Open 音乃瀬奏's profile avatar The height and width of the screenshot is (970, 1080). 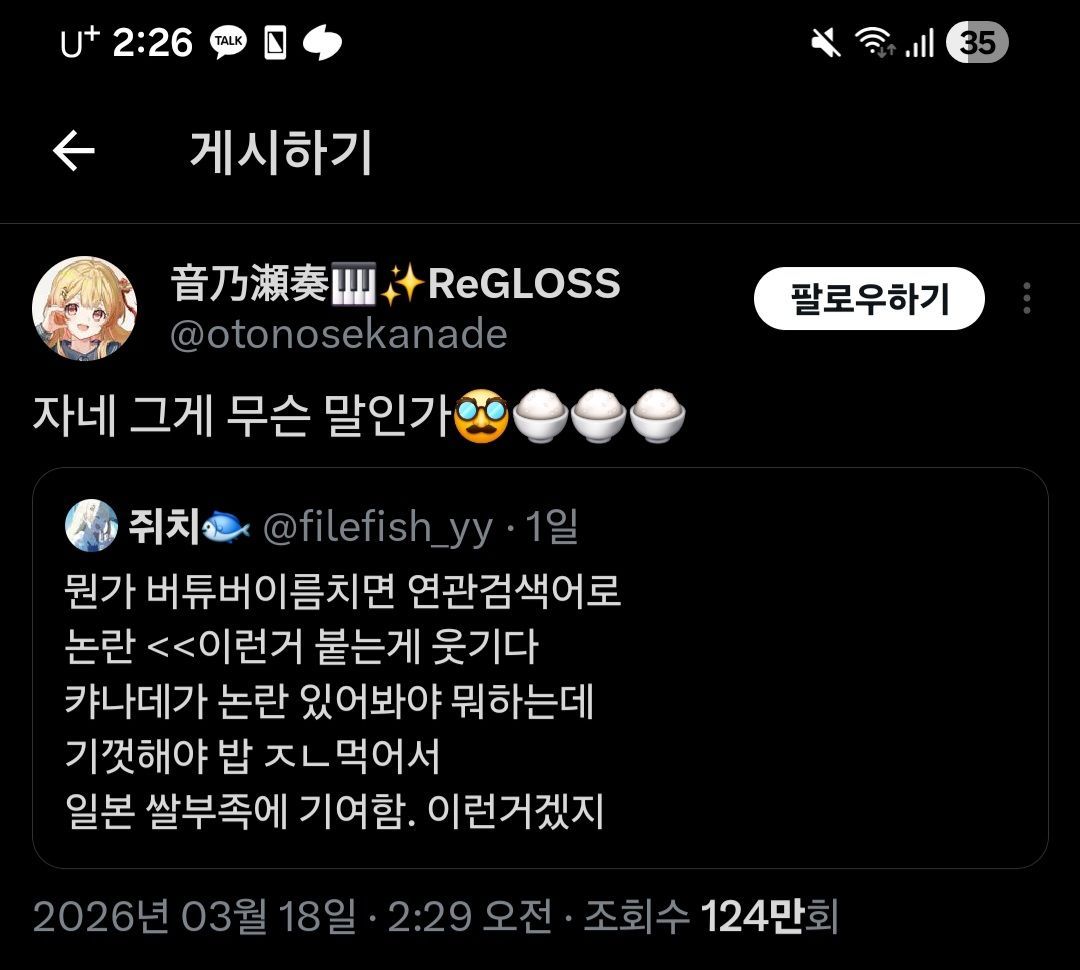(85, 308)
